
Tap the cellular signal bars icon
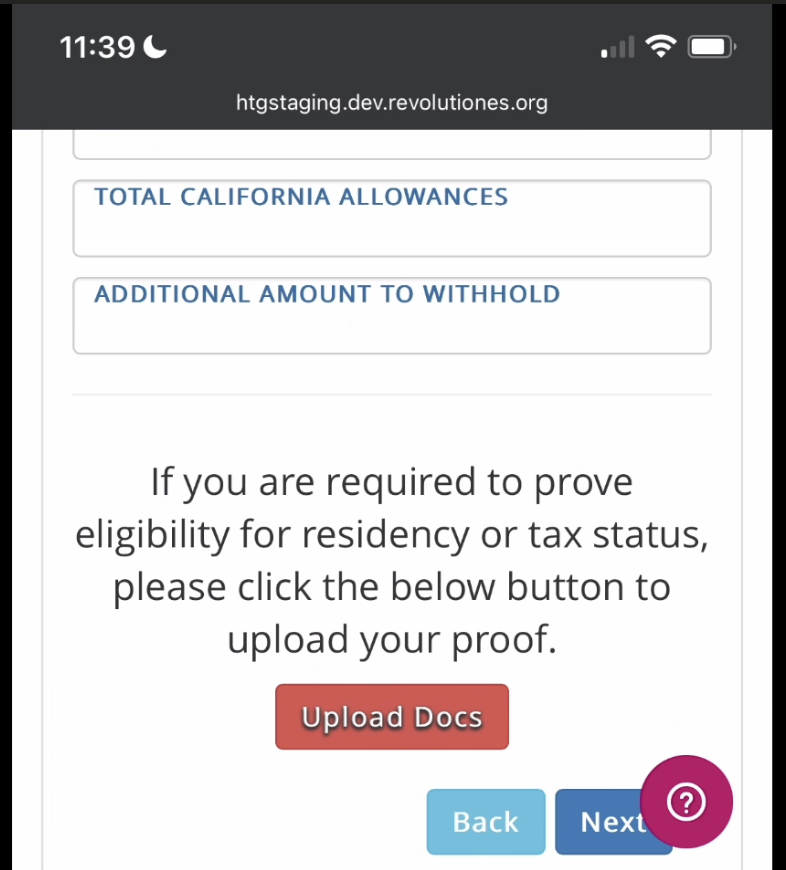pos(617,47)
